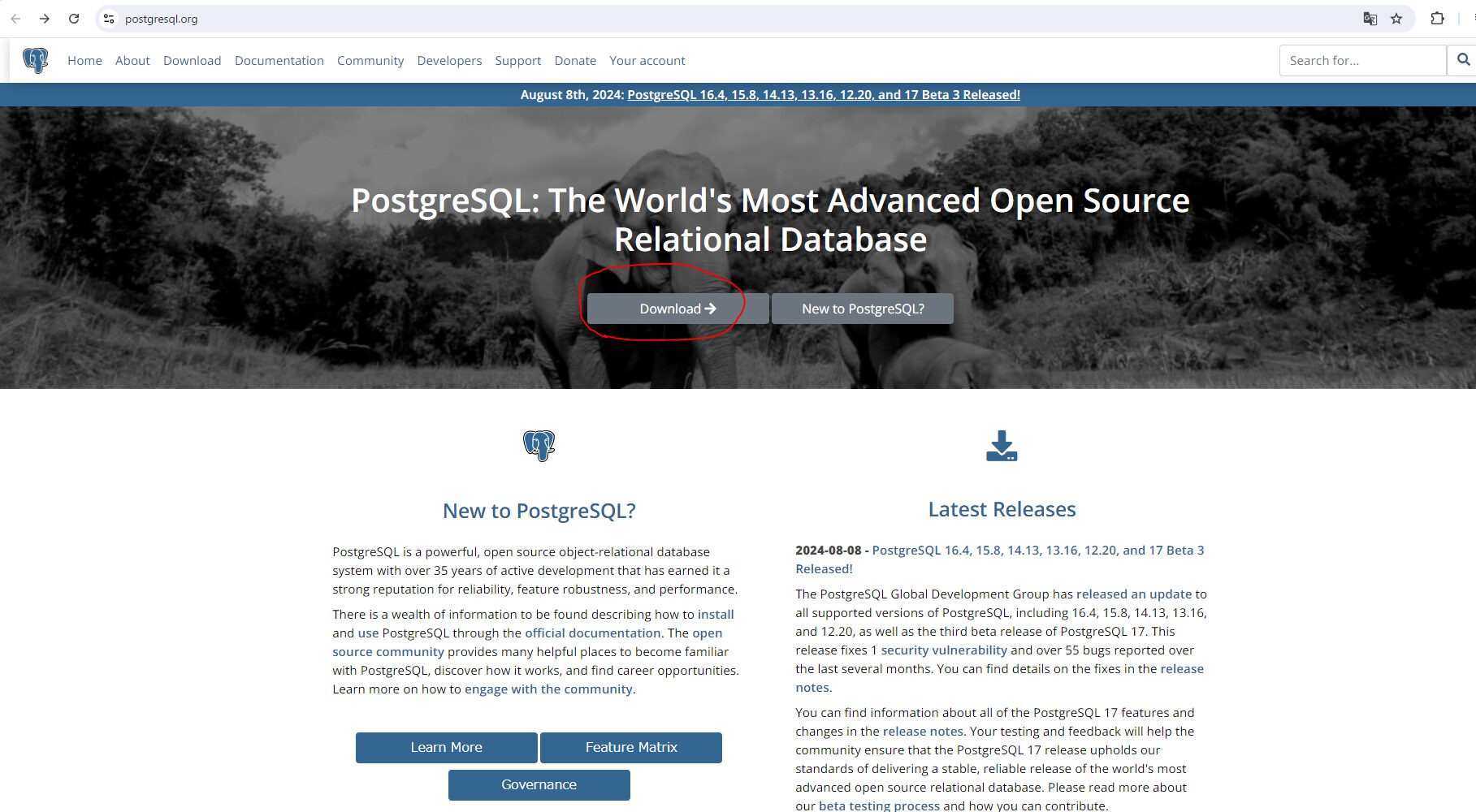Image resolution: width=1476 pixels, height=812 pixels.
Task: Click the search magnifier icon button
Action: (x=1463, y=60)
